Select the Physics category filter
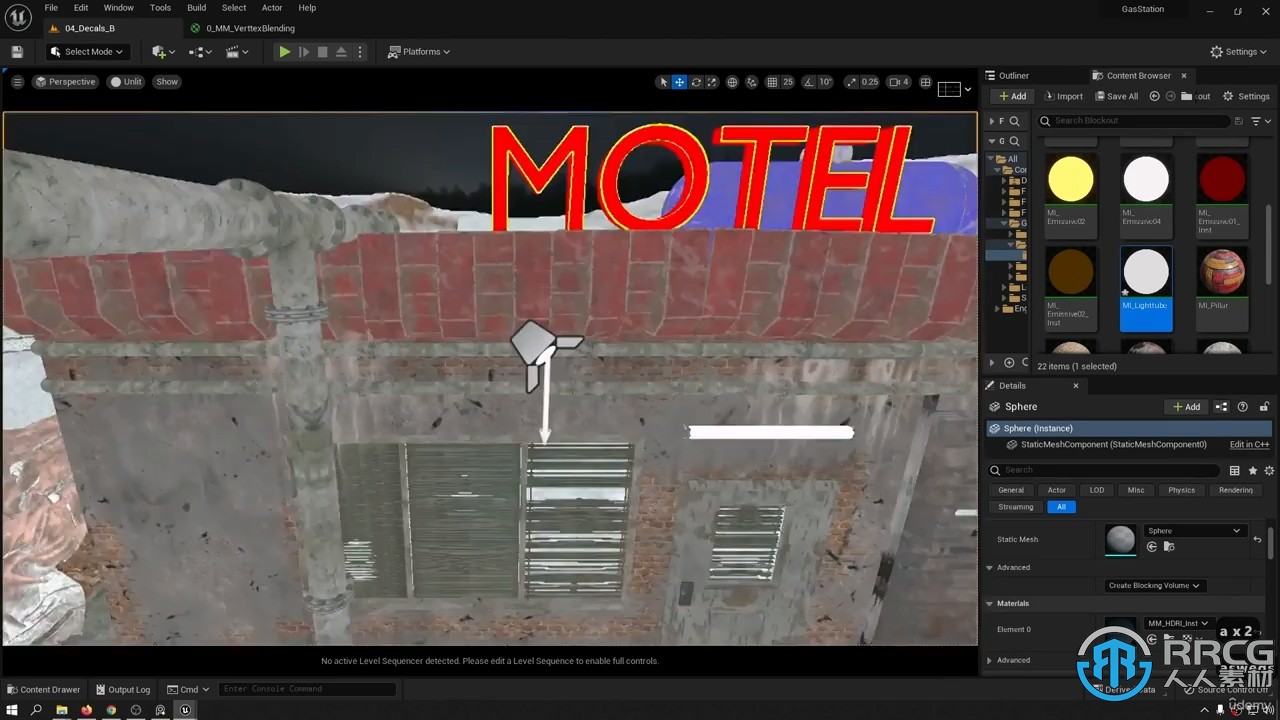The width and height of the screenshot is (1280, 720). click(1181, 490)
